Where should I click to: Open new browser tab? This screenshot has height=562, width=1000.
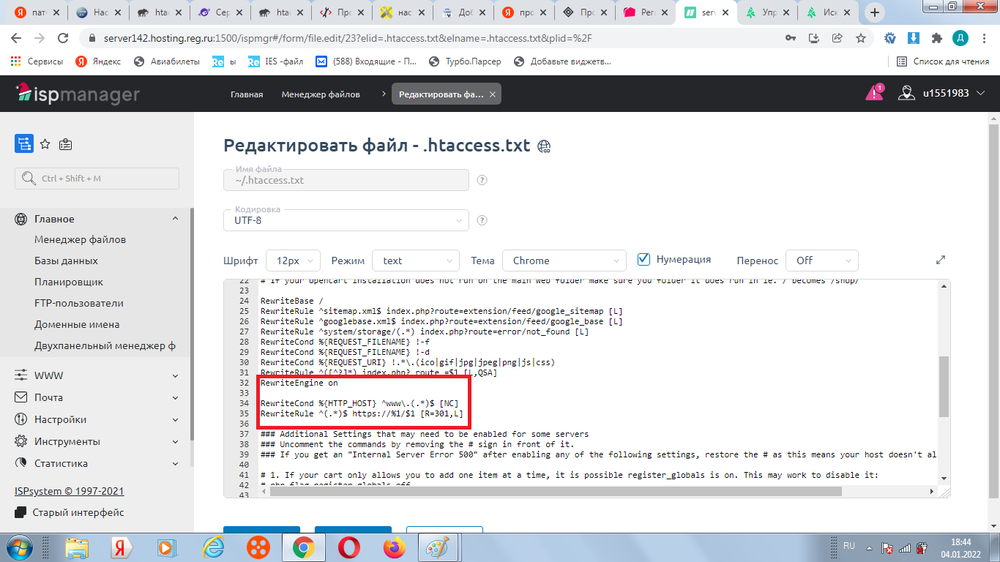(x=875, y=12)
